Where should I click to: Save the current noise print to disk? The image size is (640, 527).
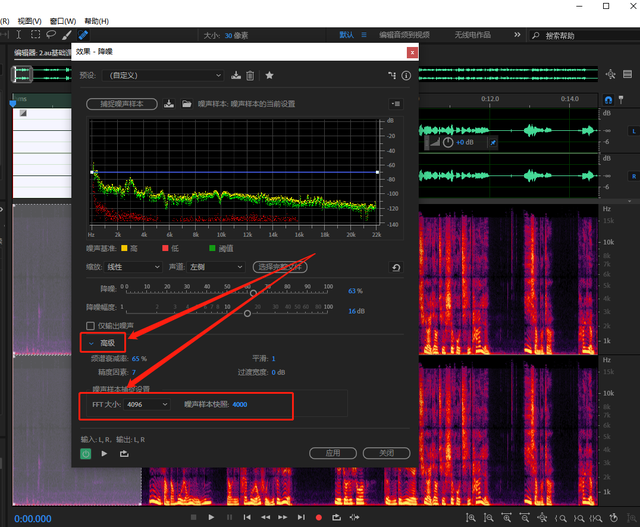click(x=170, y=103)
